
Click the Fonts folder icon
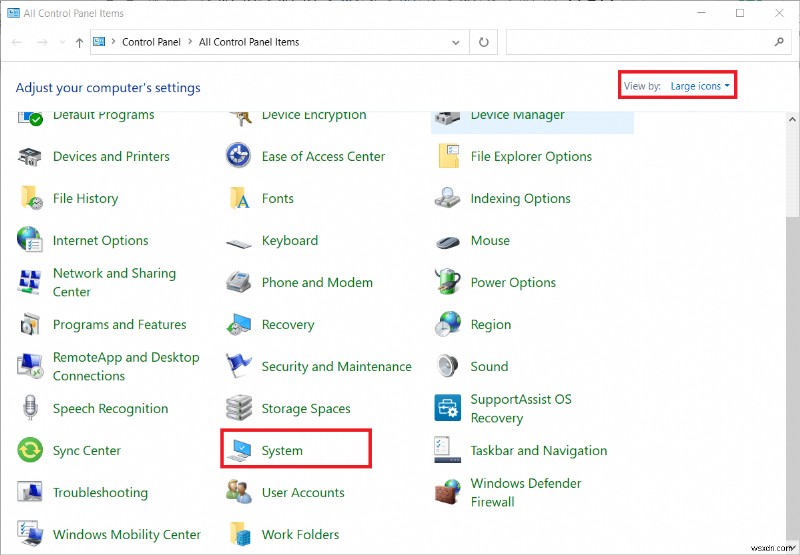[239, 198]
